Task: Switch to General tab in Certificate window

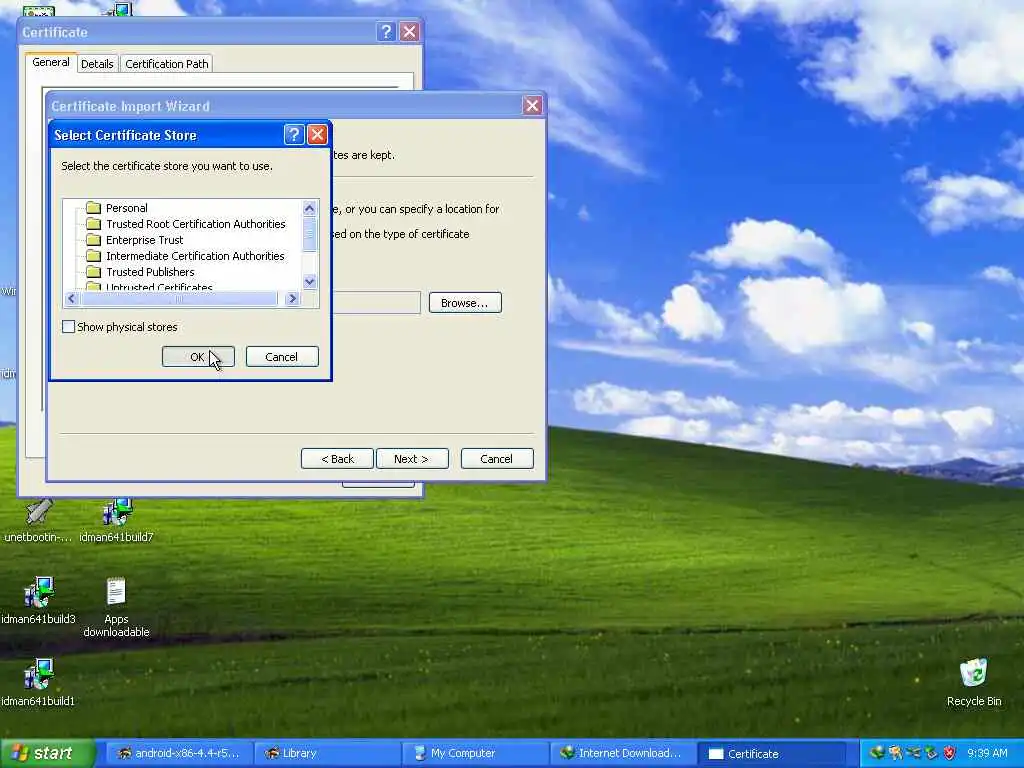Action: [x=51, y=62]
